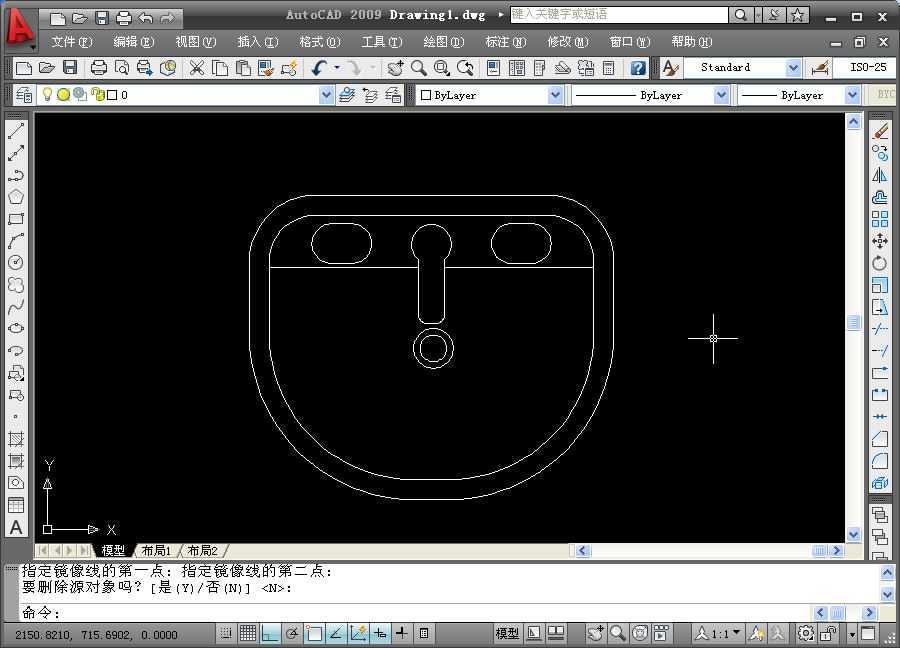Select the Spline drawing tool
900x648 pixels.
[16, 306]
